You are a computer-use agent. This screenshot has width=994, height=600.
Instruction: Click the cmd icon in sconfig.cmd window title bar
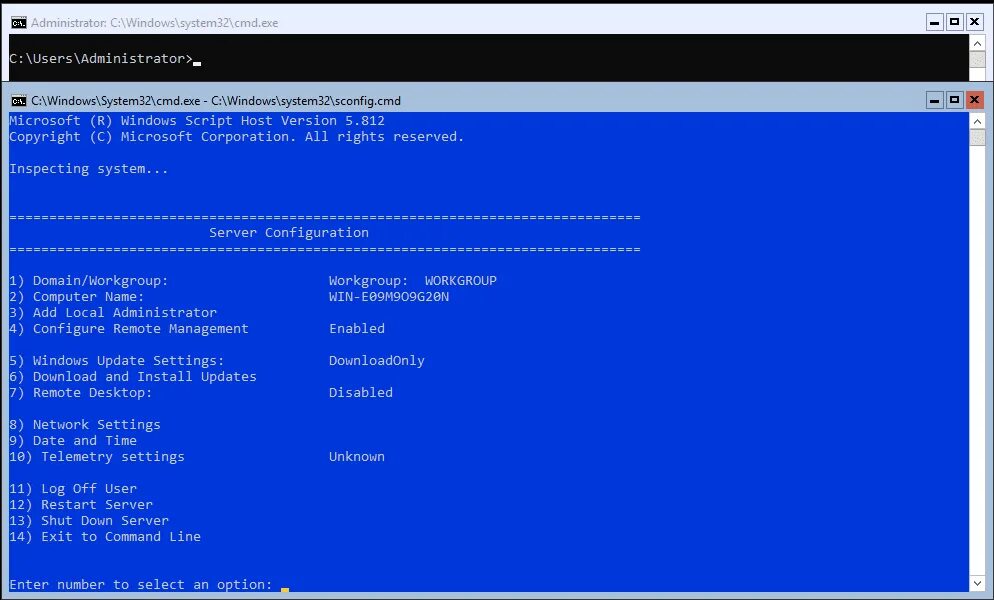(18, 101)
